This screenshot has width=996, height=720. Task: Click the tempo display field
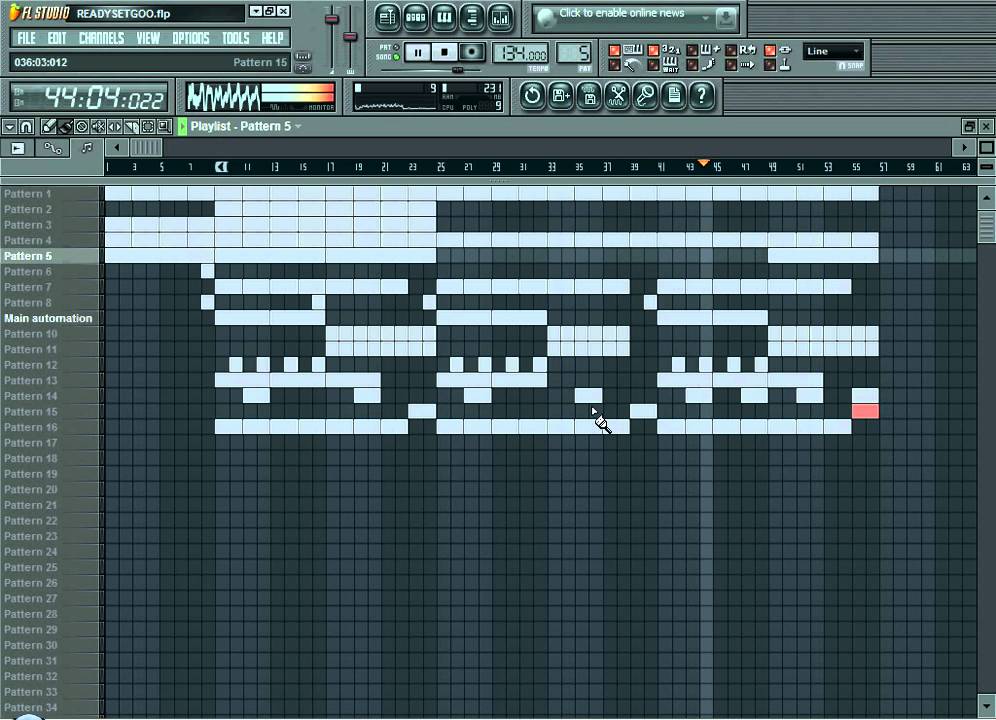pos(521,53)
